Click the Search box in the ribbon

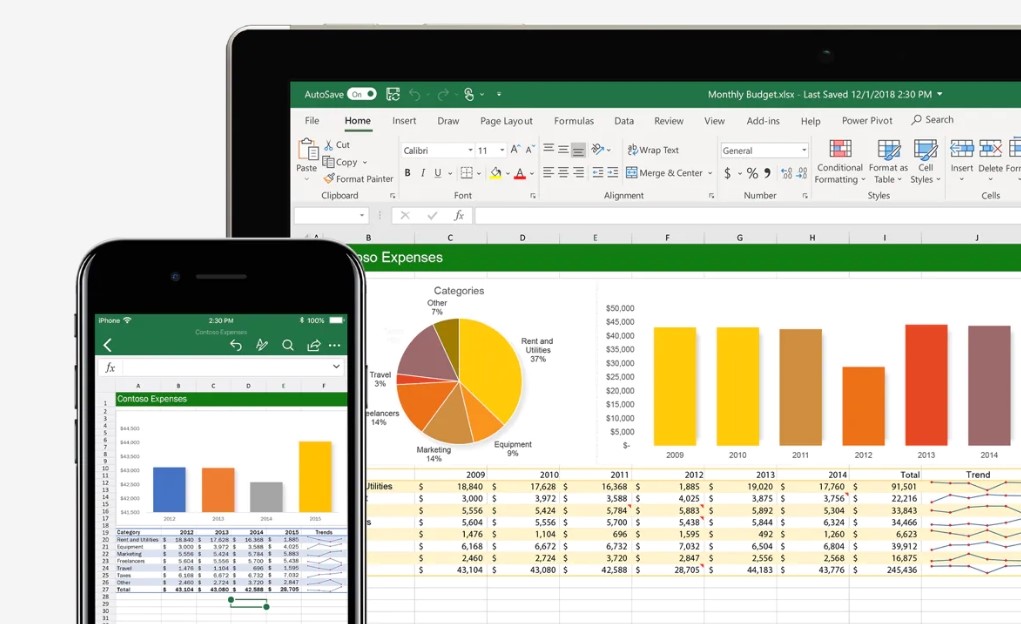(932, 120)
